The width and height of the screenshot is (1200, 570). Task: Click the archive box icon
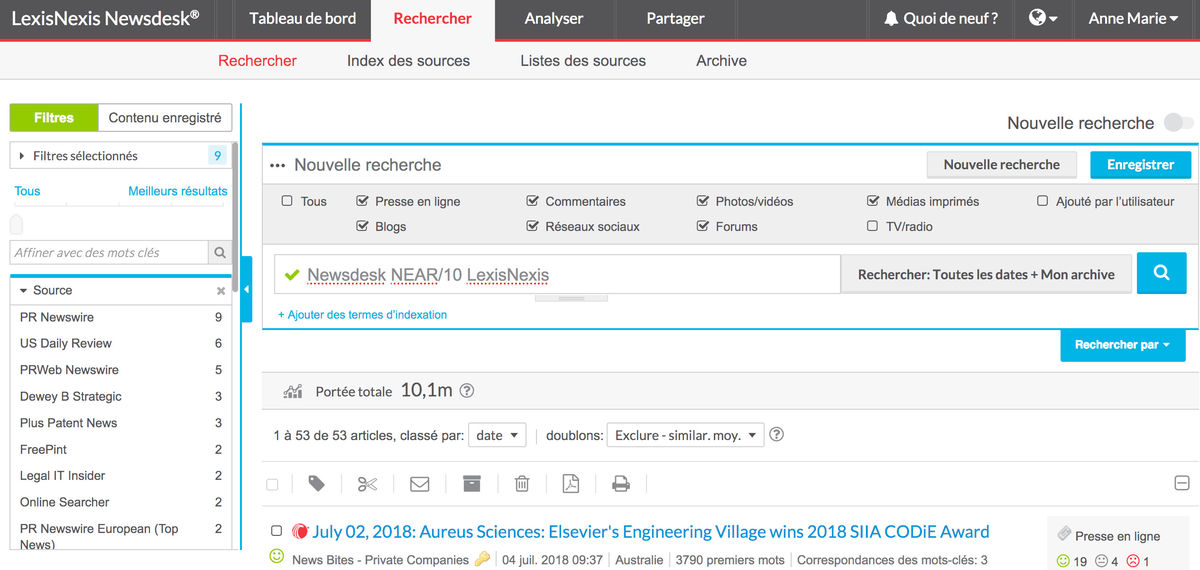pos(471,484)
